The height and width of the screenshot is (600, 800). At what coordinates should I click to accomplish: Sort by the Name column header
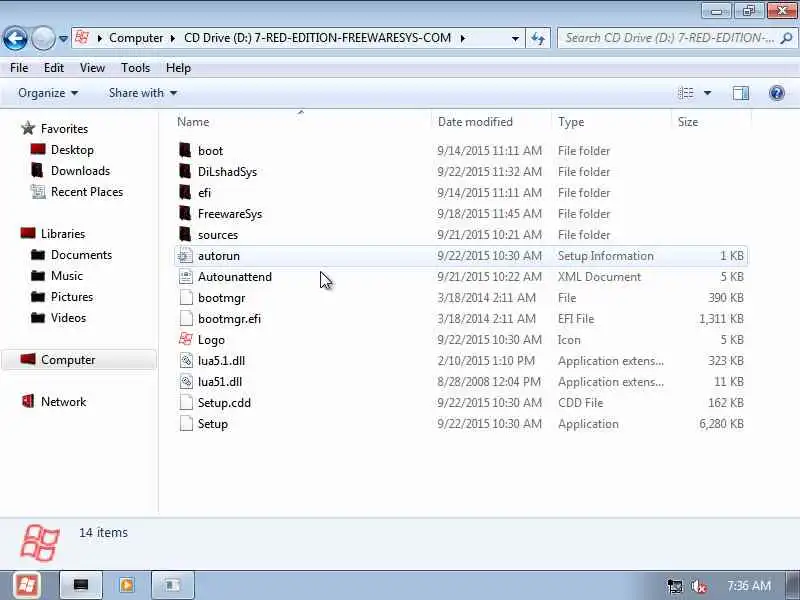tap(193, 122)
